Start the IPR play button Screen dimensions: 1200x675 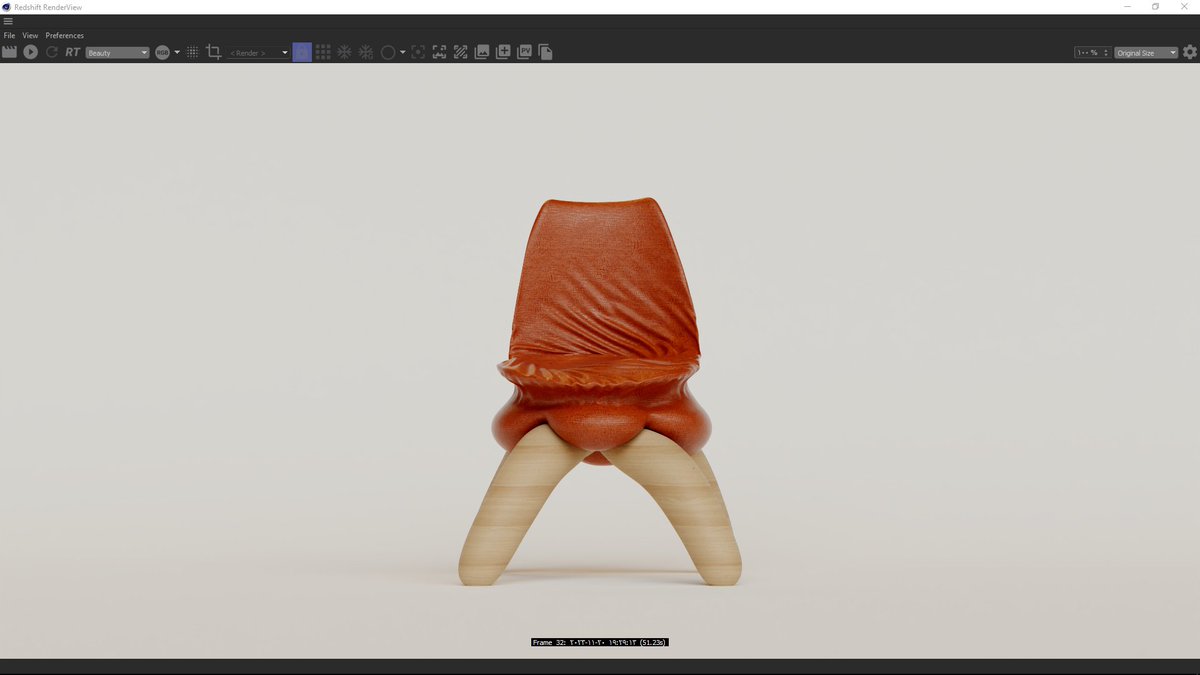(31, 52)
